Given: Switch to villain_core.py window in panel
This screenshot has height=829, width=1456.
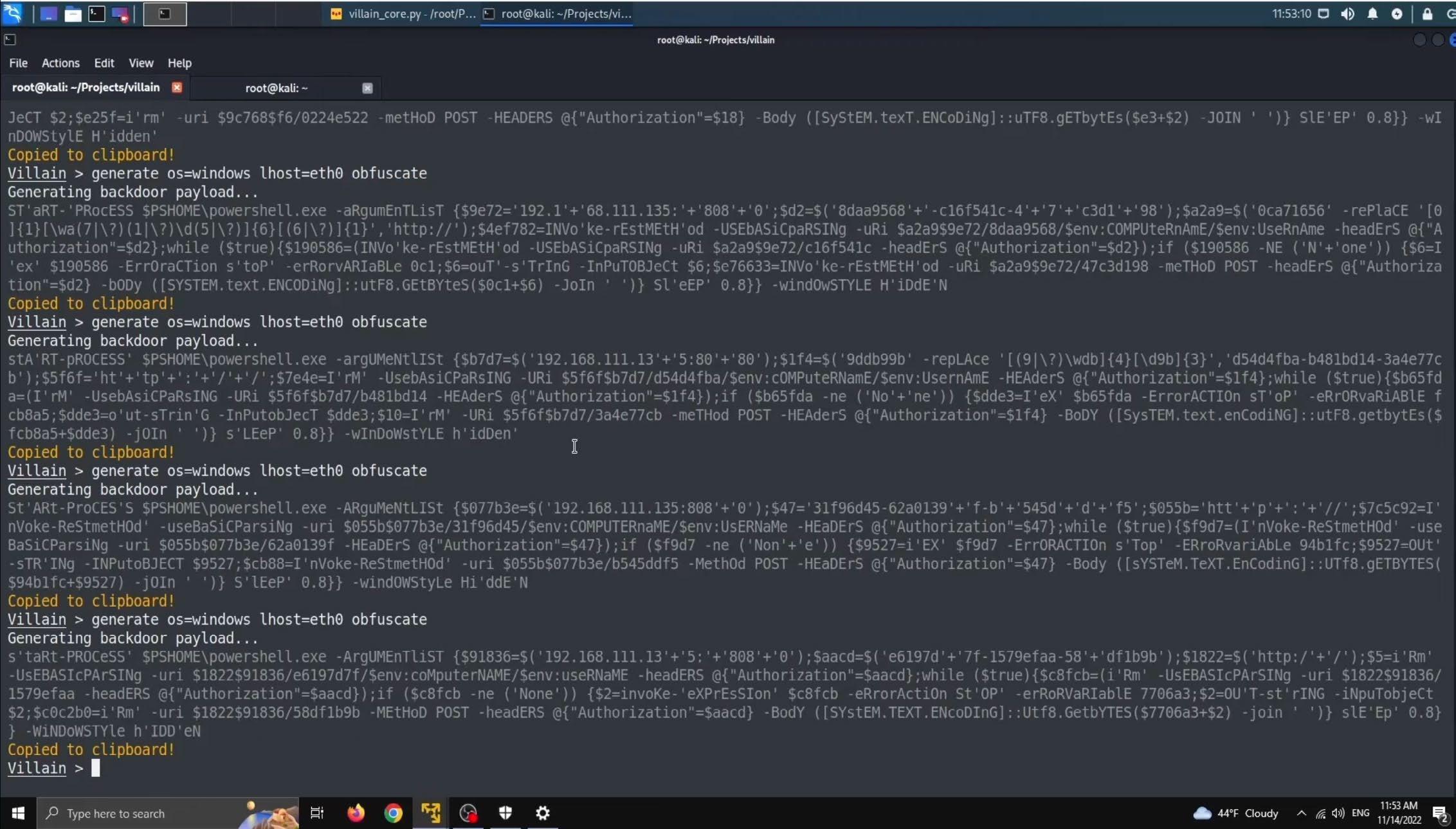Looking at the screenshot, I should (x=402, y=14).
